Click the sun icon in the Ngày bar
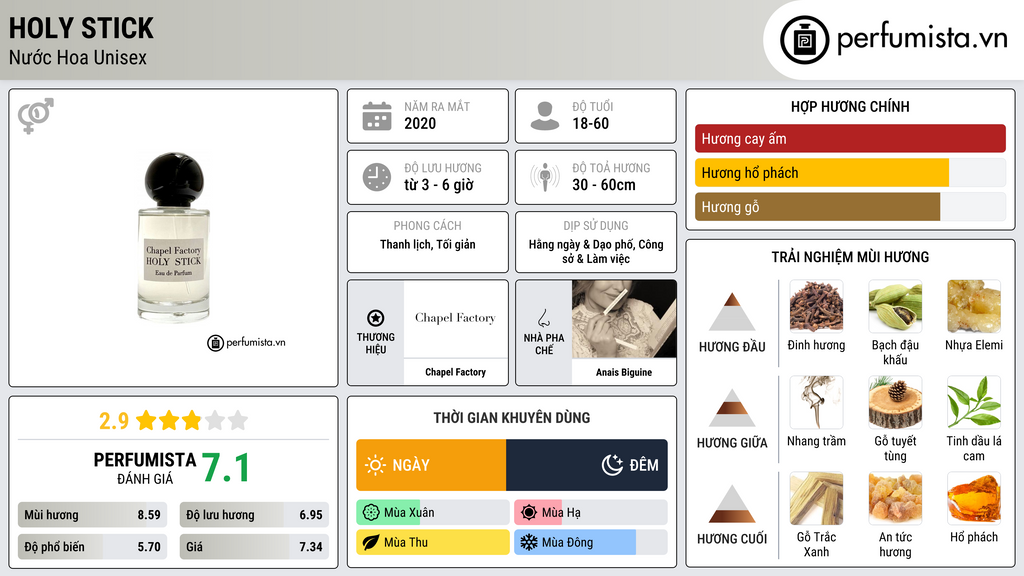Viewport: 1024px width, 576px height. (375, 465)
